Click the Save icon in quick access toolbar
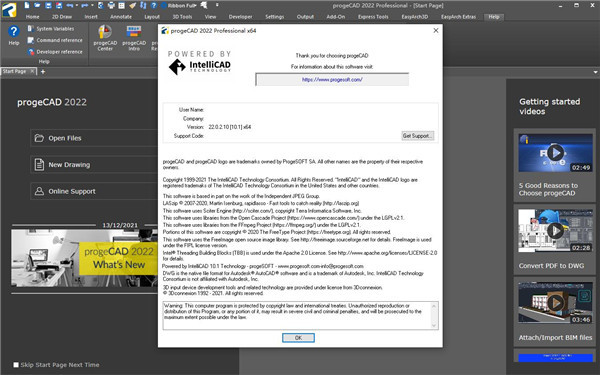This screenshot has height=375, width=600. coord(48,5)
